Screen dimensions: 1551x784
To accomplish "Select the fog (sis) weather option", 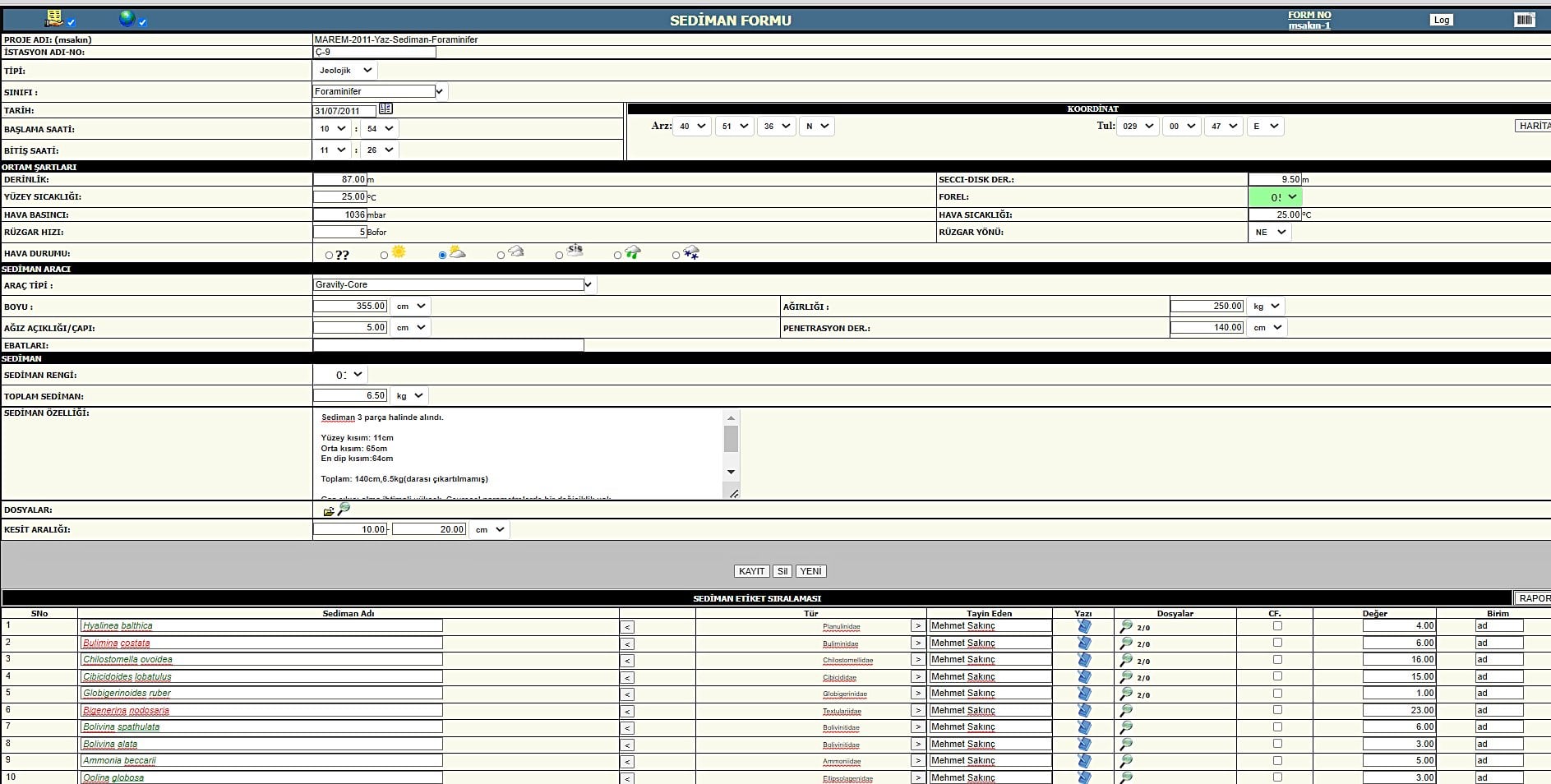I will 559,256.
